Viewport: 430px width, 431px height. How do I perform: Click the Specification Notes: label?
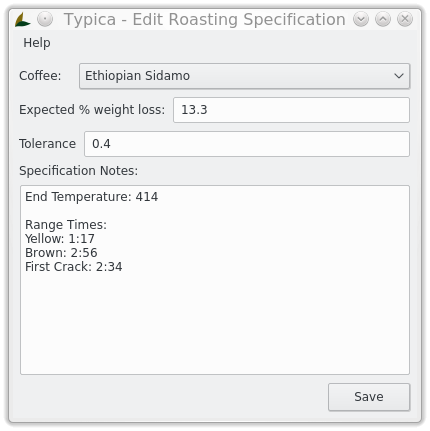(79, 171)
